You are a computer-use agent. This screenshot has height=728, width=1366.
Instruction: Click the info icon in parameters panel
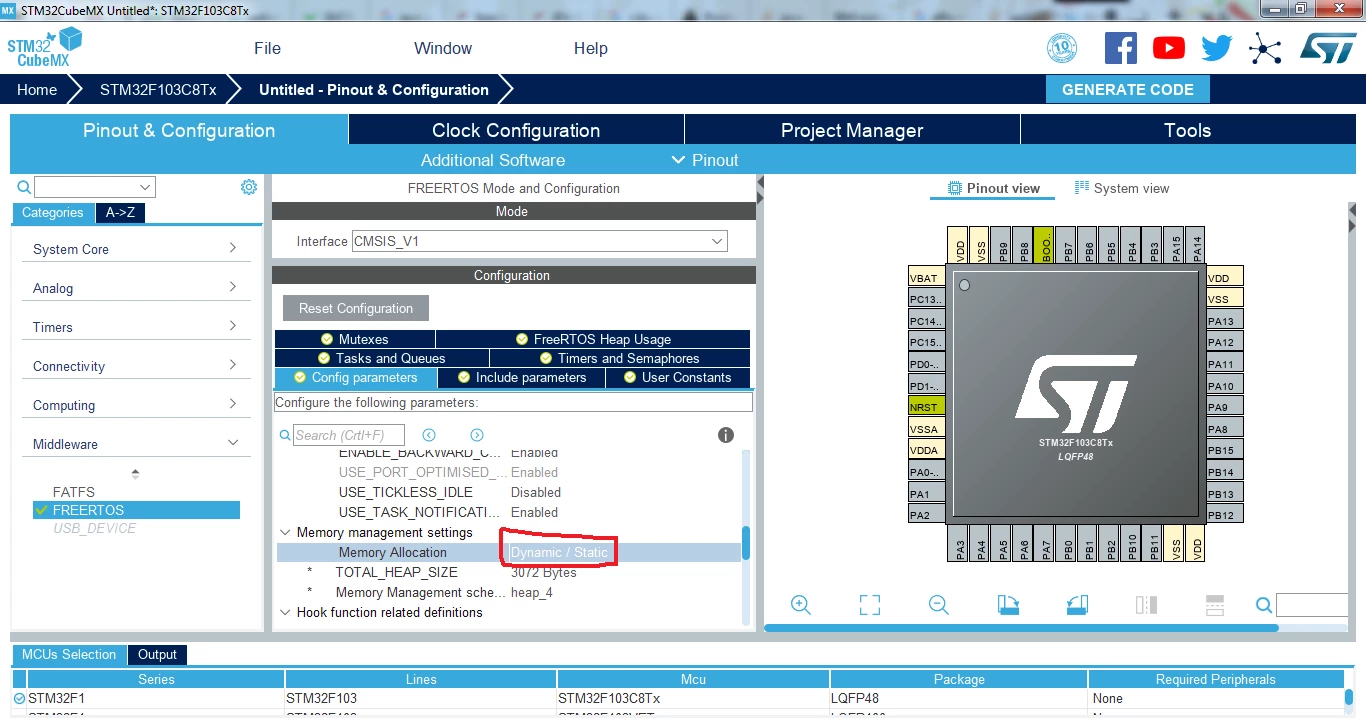point(726,435)
